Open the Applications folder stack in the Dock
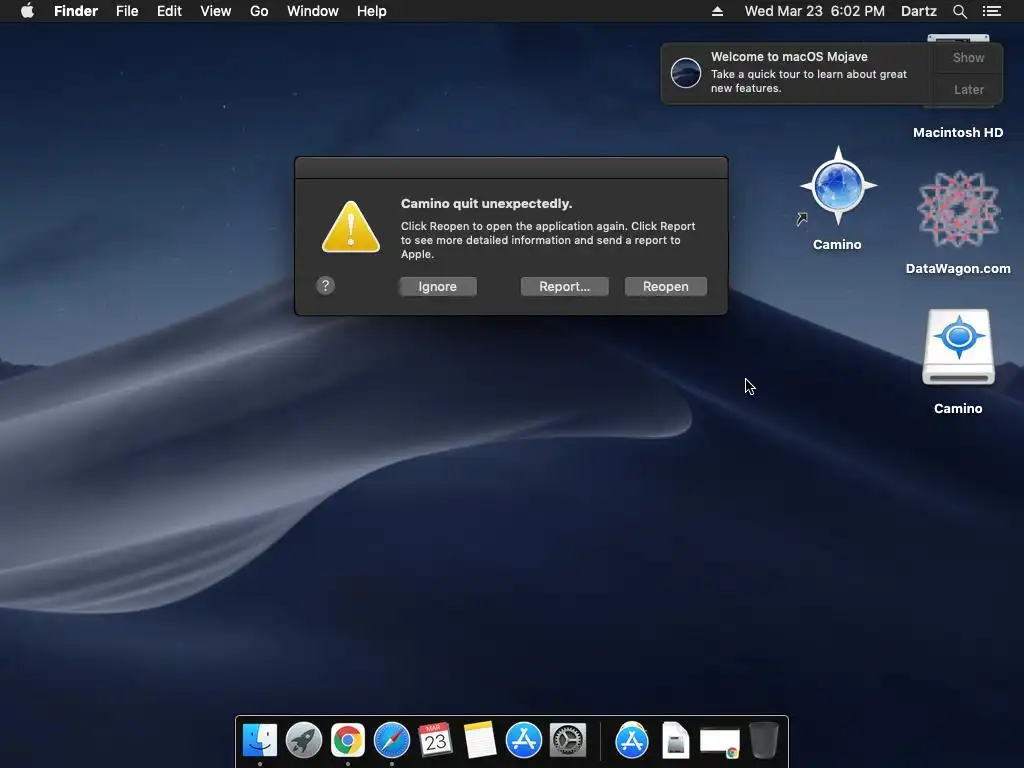 pos(632,741)
